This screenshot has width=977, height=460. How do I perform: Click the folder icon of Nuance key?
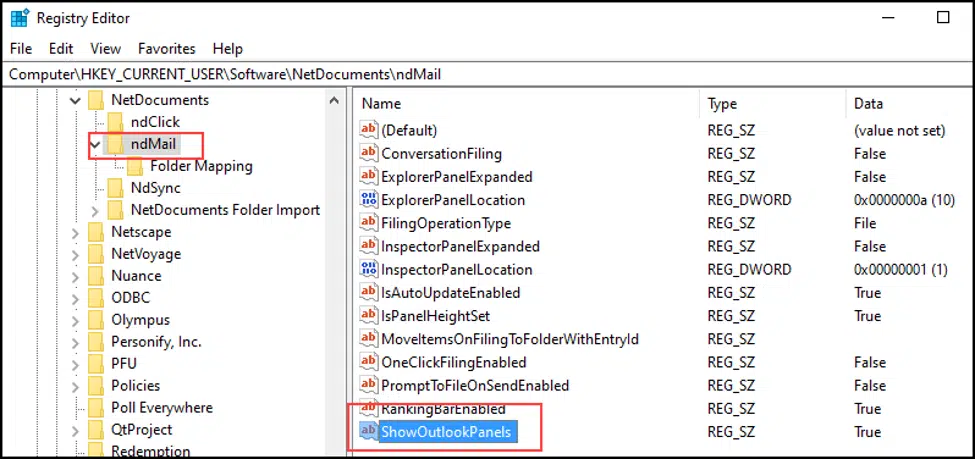[95, 276]
